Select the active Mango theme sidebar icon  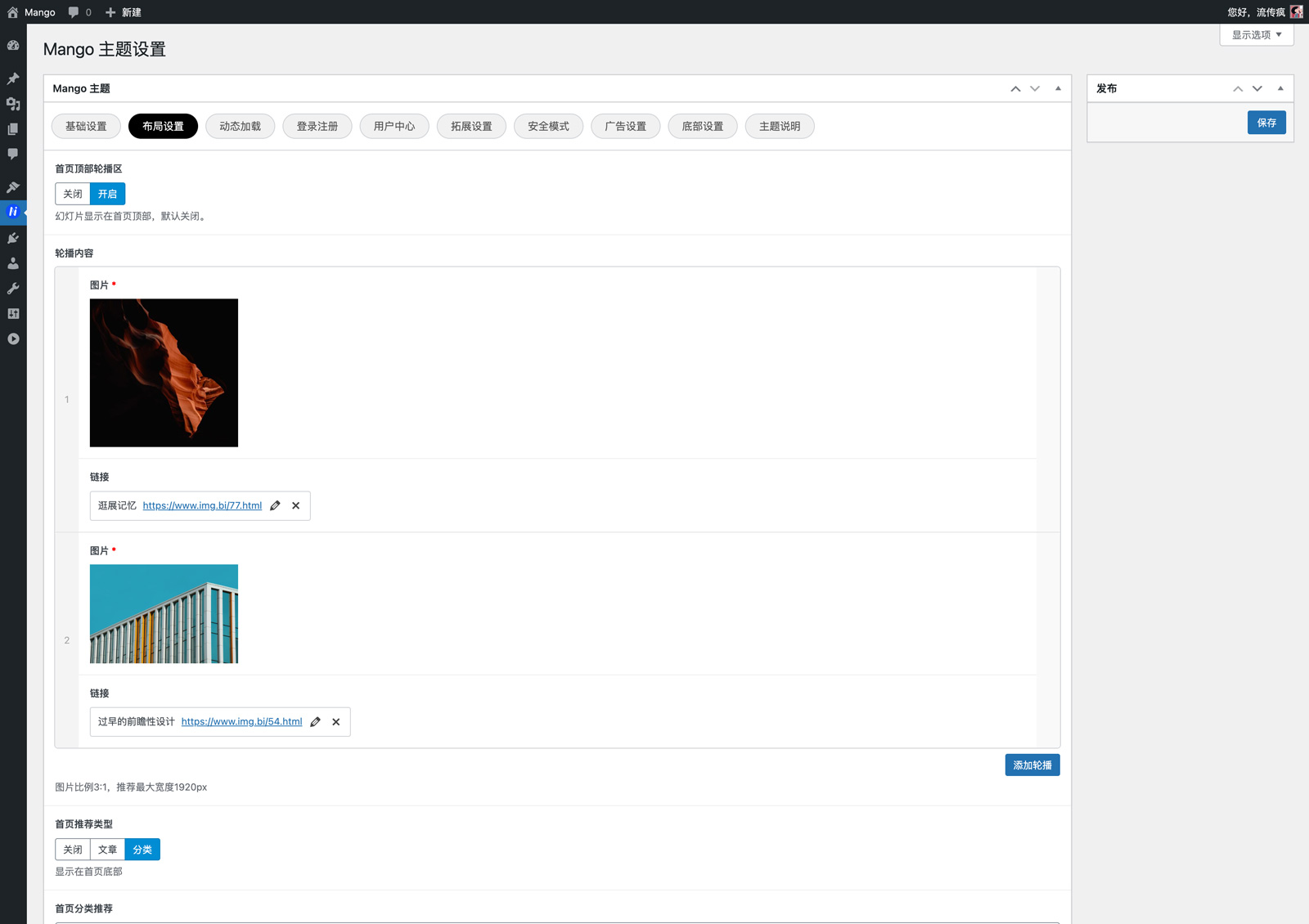coord(13,212)
